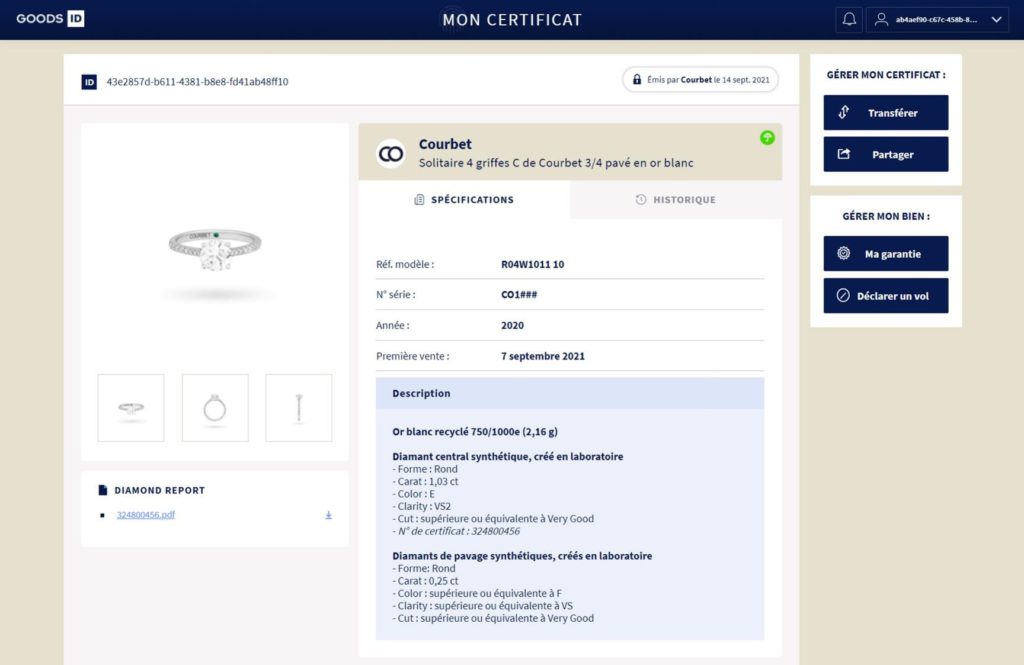Click the GOODS ID logo
Image resolution: width=1024 pixels, height=665 pixels.
click(50, 19)
